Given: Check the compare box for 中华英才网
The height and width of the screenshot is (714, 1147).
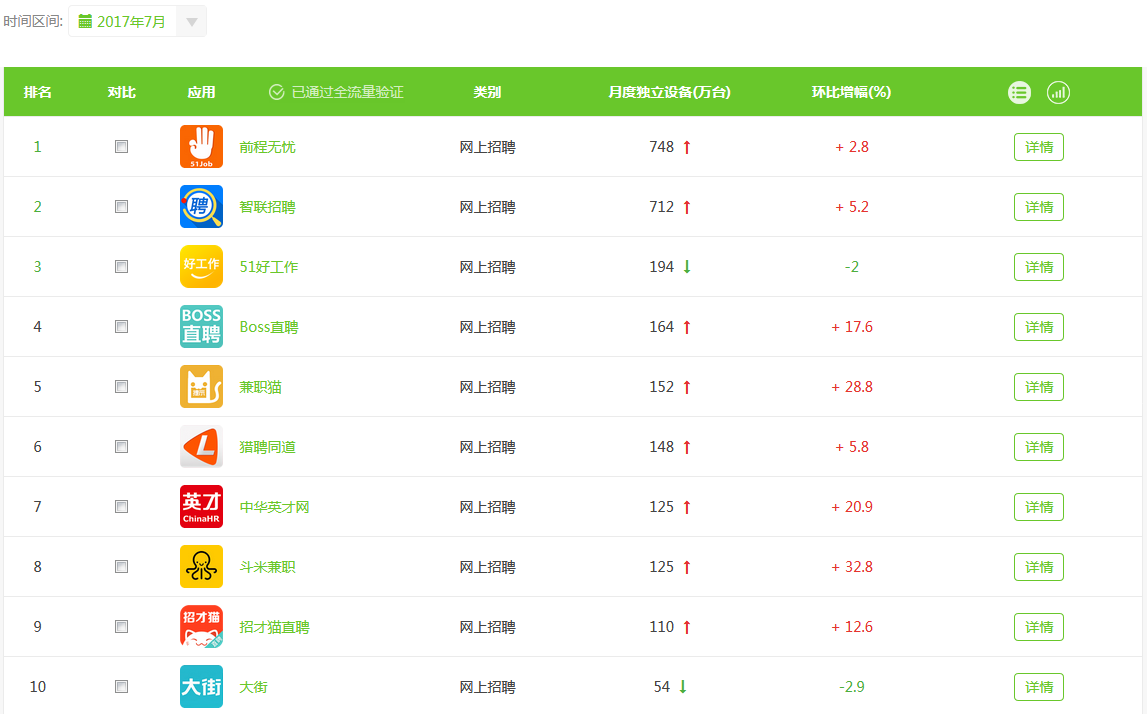Looking at the screenshot, I should pyautogui.click(x=121, y=506).
